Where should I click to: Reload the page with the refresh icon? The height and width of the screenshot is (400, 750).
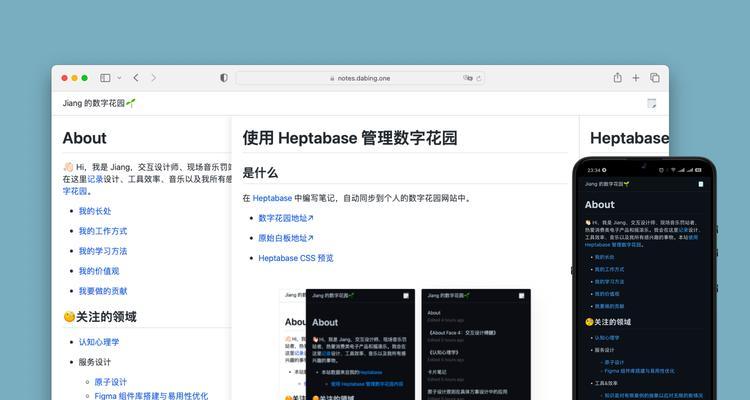click(x=478, y=78)
